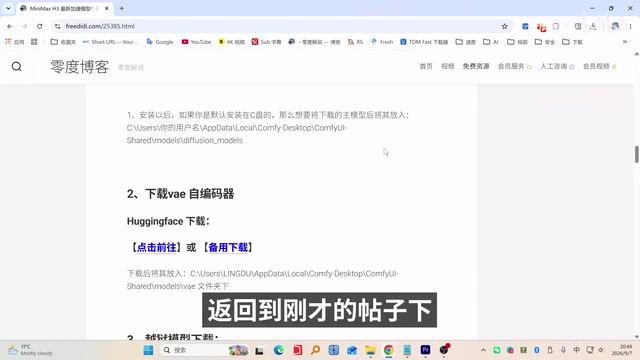The width and height of the screenshot is (640, 360).
Task: Show hidden system tray icons
Action: click(x=483, y=350)
